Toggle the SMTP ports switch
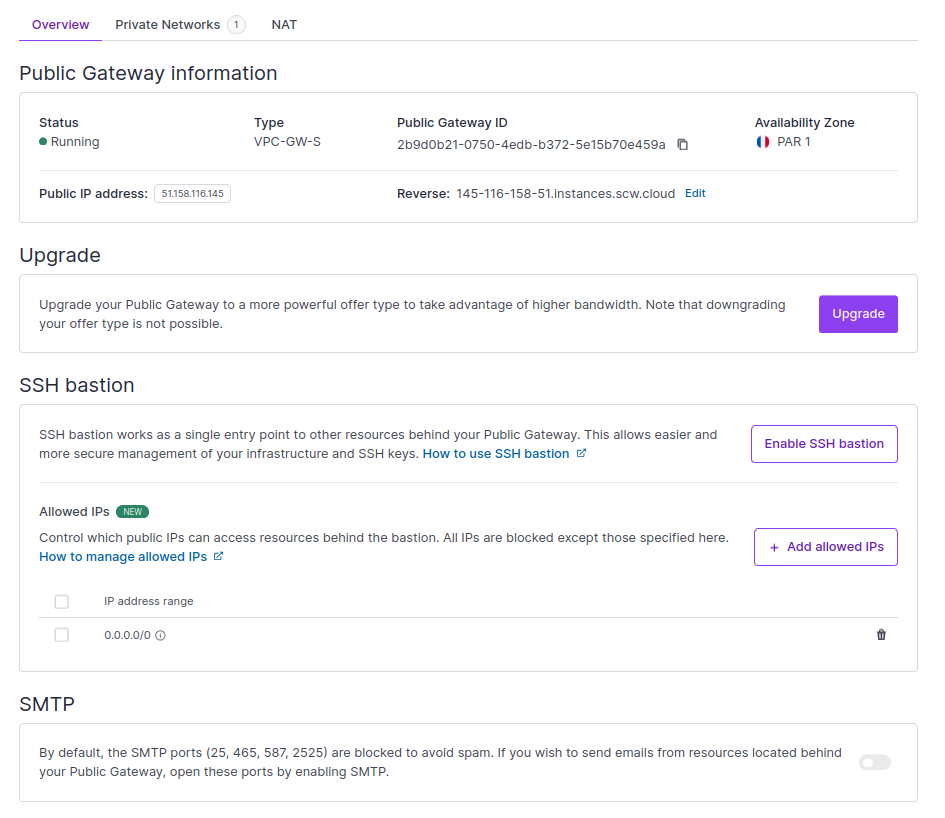Image resolution: width=945 pixels, height=818 pixels. pyautogui.click(x=874, y=763)
